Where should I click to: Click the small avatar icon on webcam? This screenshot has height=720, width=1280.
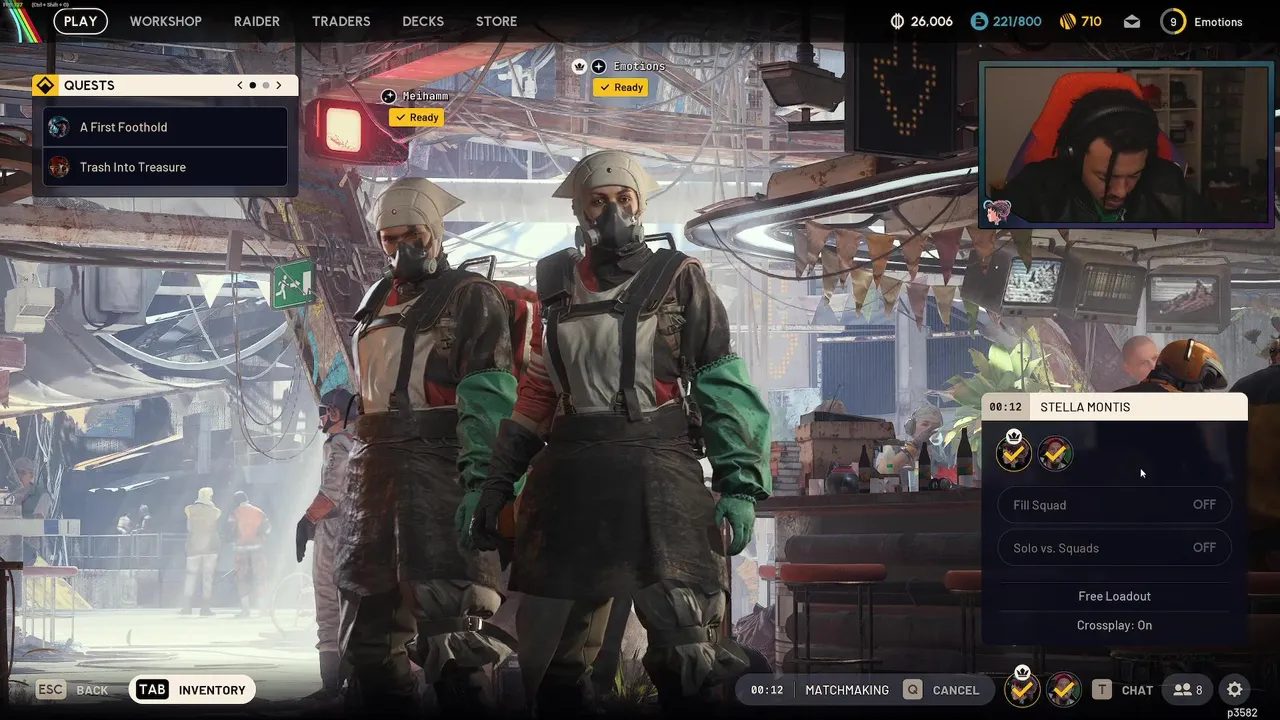(x=997, y=211)
